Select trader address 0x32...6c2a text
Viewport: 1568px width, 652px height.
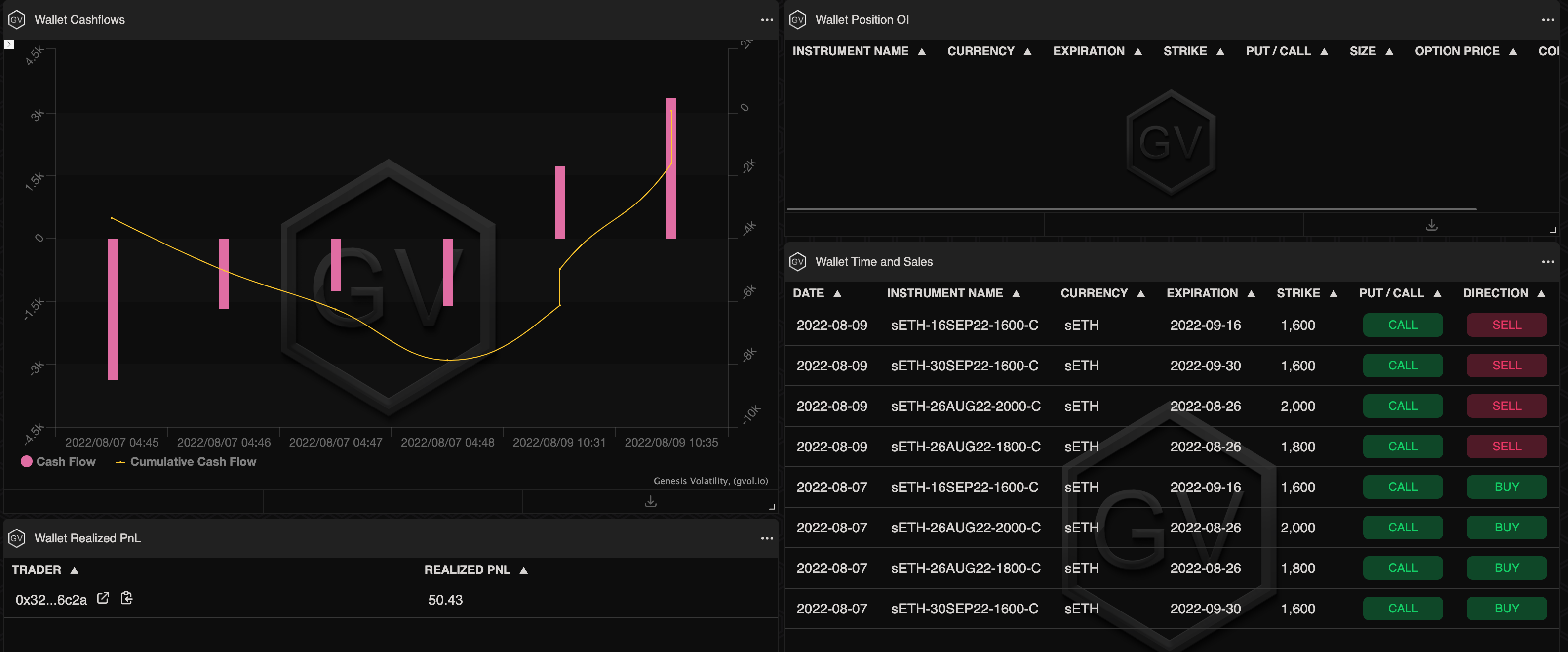click(51, 600)
